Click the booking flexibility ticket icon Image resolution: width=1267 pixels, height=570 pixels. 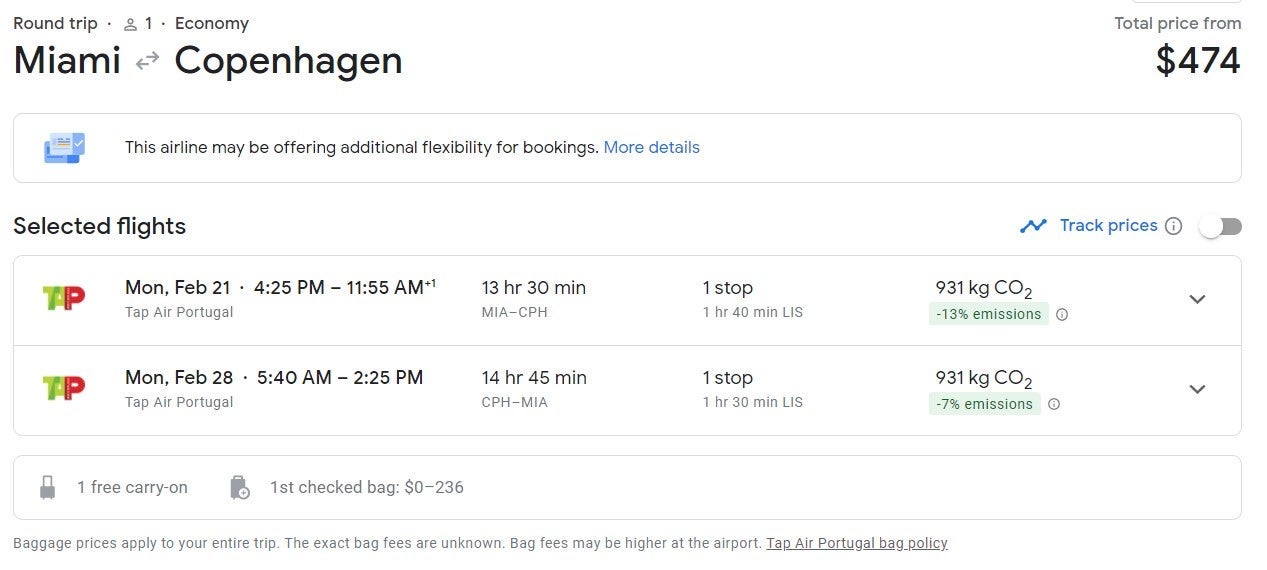click(x=65, y=148)
